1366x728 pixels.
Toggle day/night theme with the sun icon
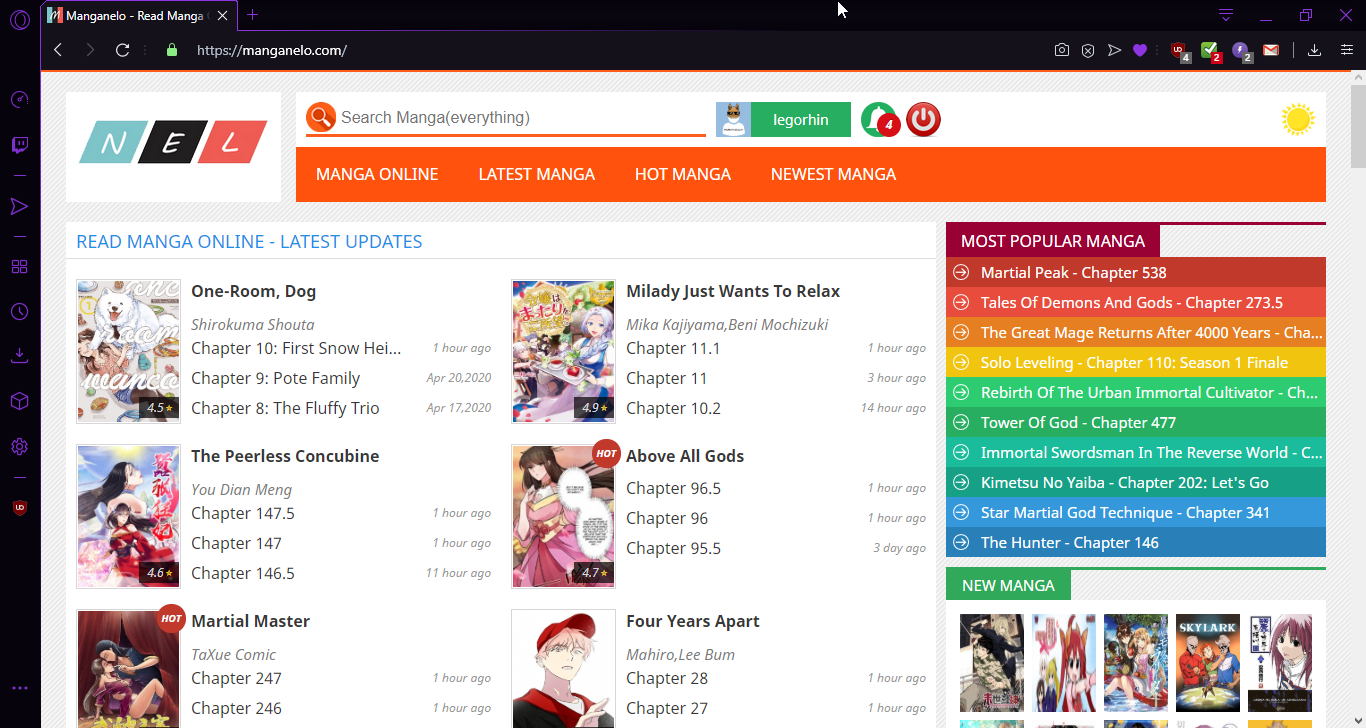tap(1298, 120)
